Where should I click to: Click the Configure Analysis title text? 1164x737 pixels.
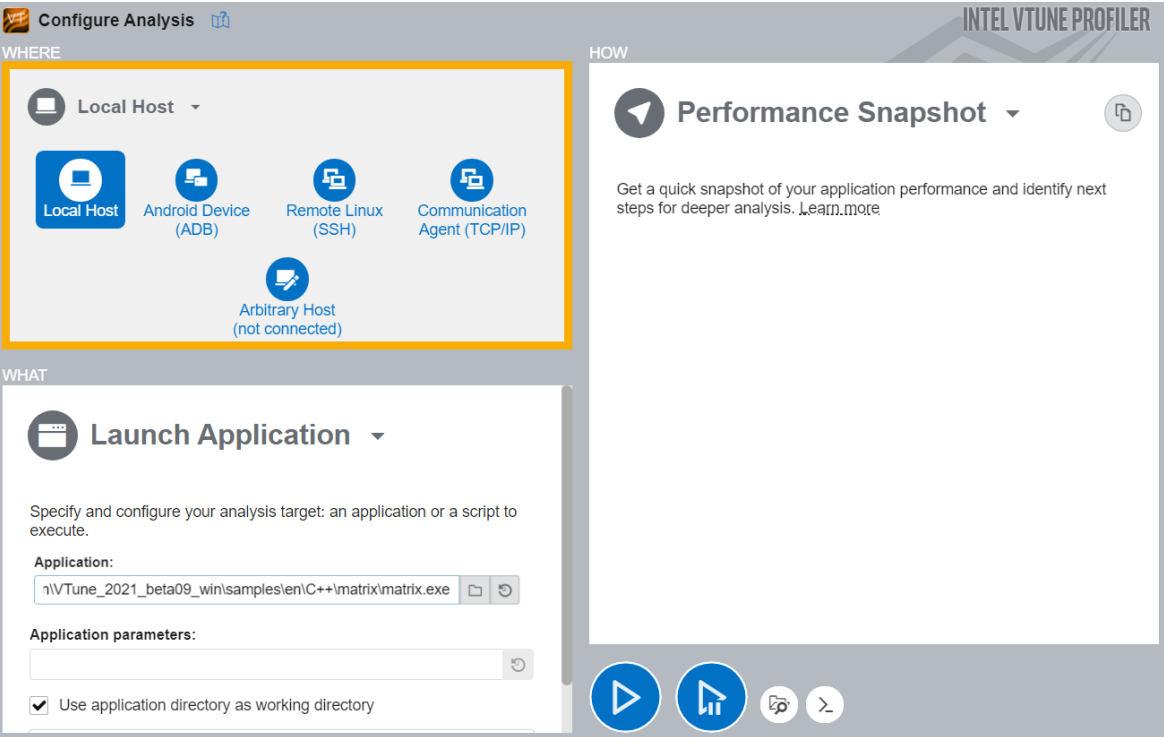tap(117, 20)
